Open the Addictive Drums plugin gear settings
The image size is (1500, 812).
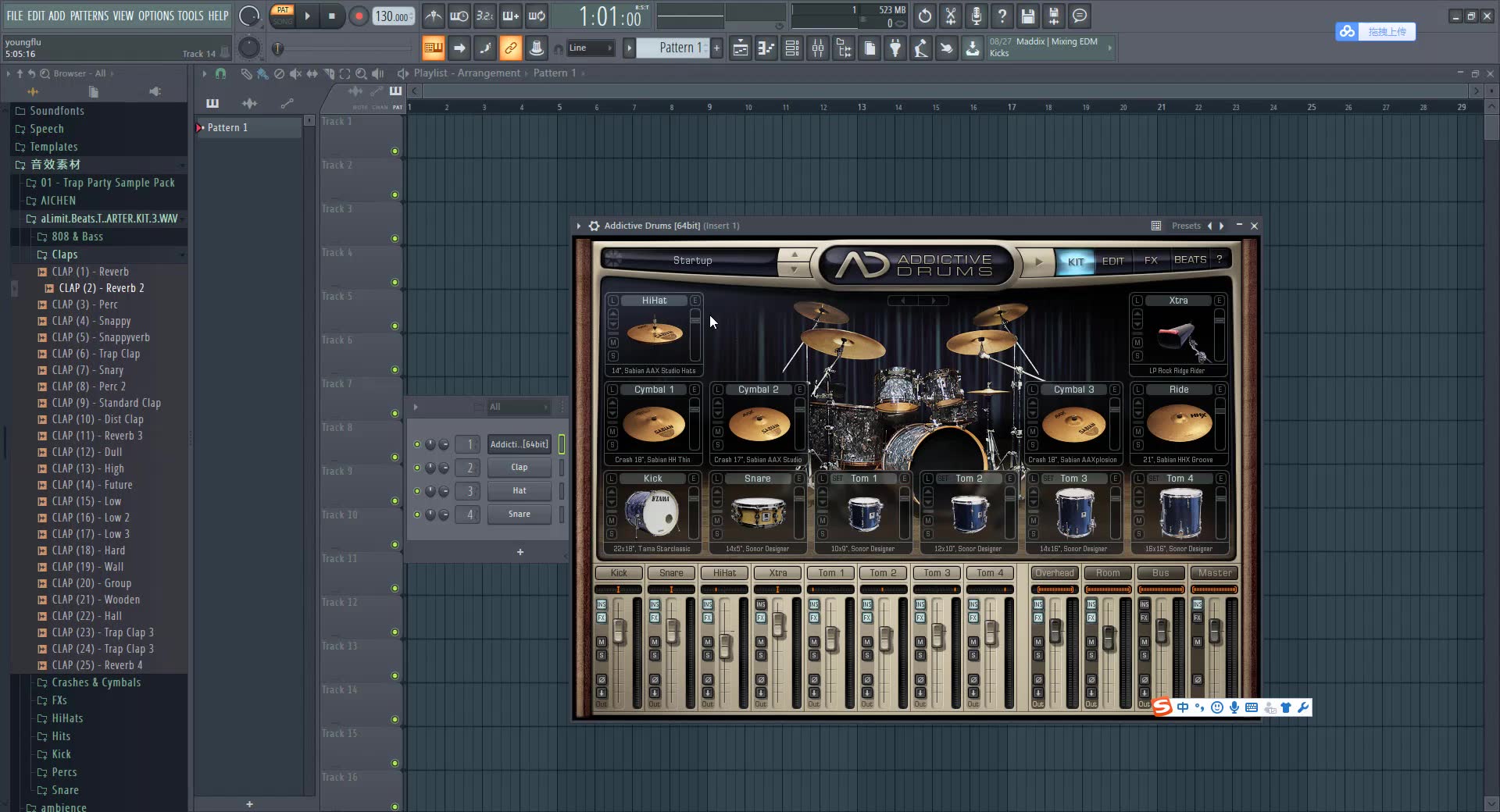click(x=594, y=226)
